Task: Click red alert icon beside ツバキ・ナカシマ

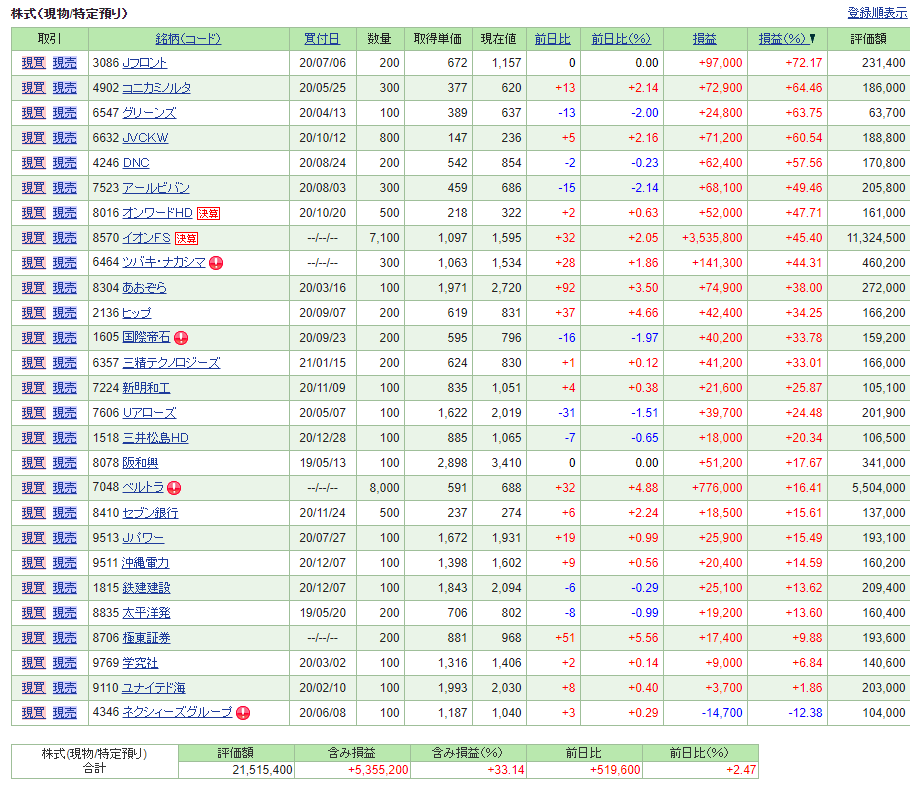Action: (x=216, y=263)
